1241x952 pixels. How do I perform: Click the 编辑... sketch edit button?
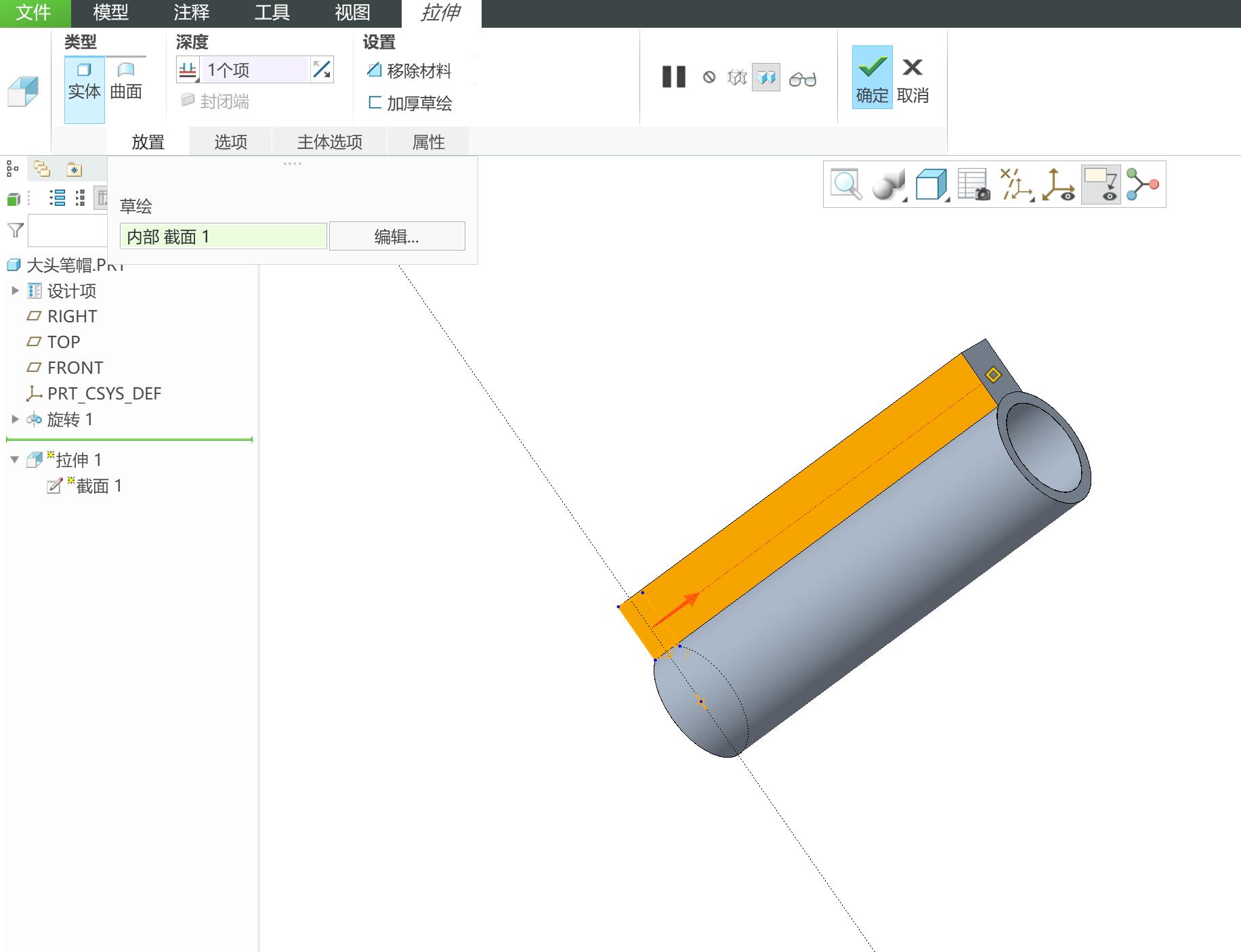click(397, 236)
